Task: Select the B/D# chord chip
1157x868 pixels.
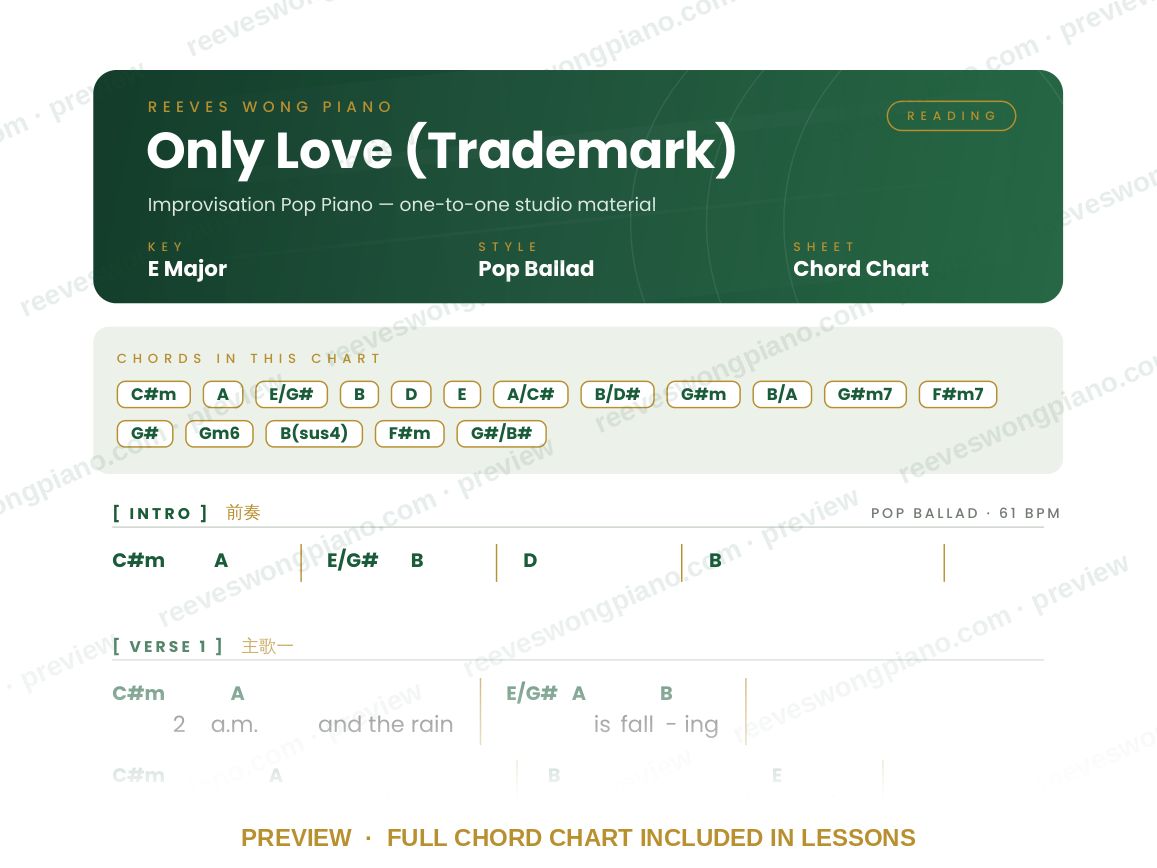Action: point(618,394)
